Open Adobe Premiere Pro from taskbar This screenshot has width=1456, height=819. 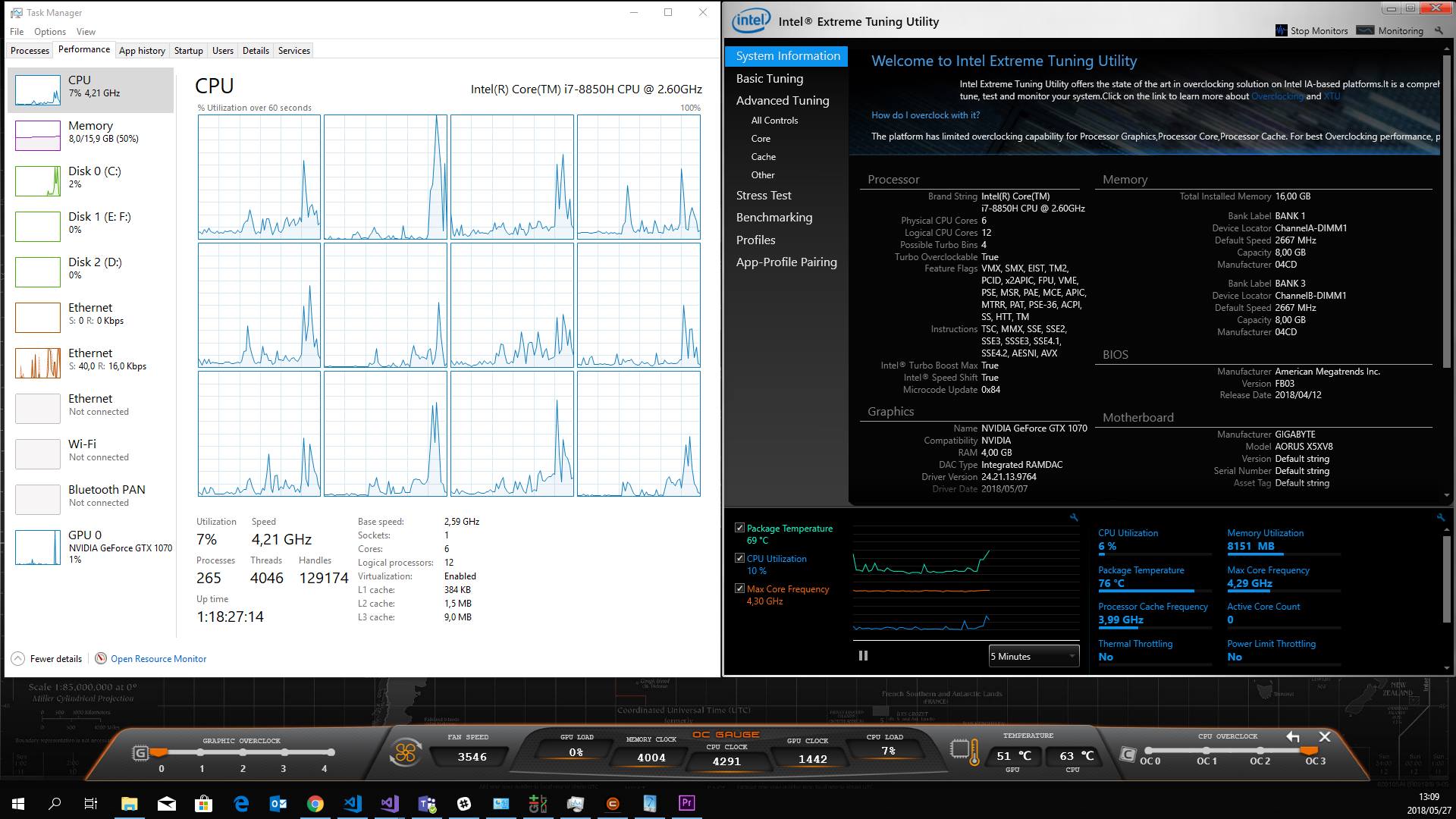point(687,804)
